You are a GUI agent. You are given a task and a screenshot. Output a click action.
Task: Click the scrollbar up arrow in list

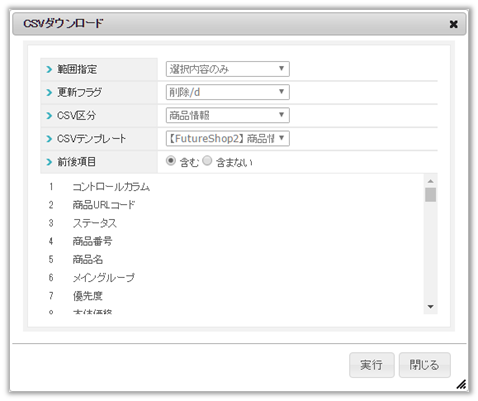coord(430,181)
